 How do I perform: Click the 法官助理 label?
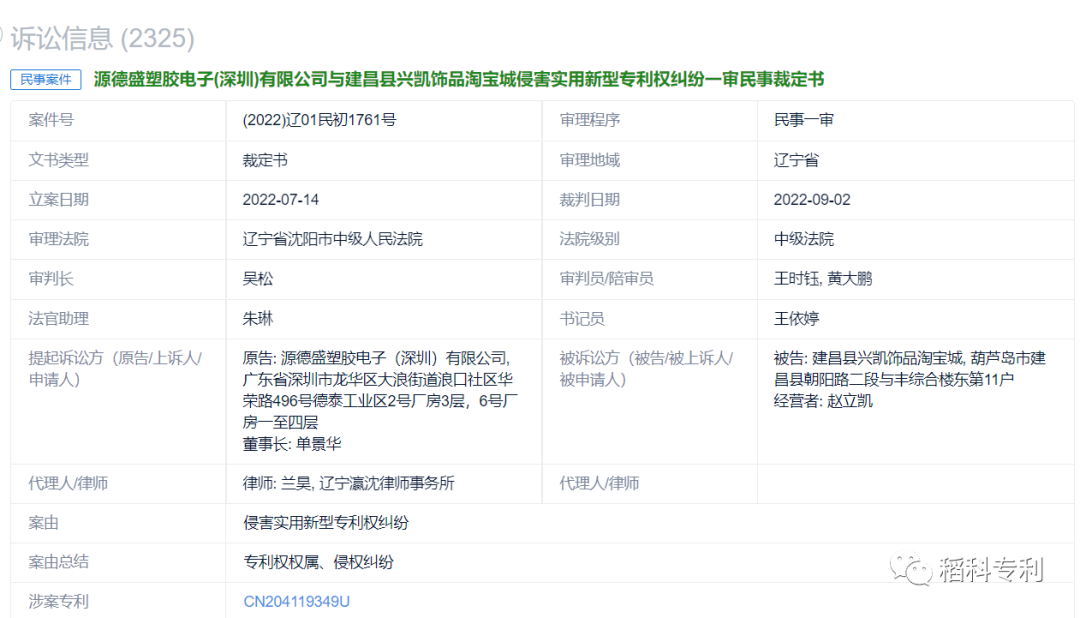(x=59, y=318)
